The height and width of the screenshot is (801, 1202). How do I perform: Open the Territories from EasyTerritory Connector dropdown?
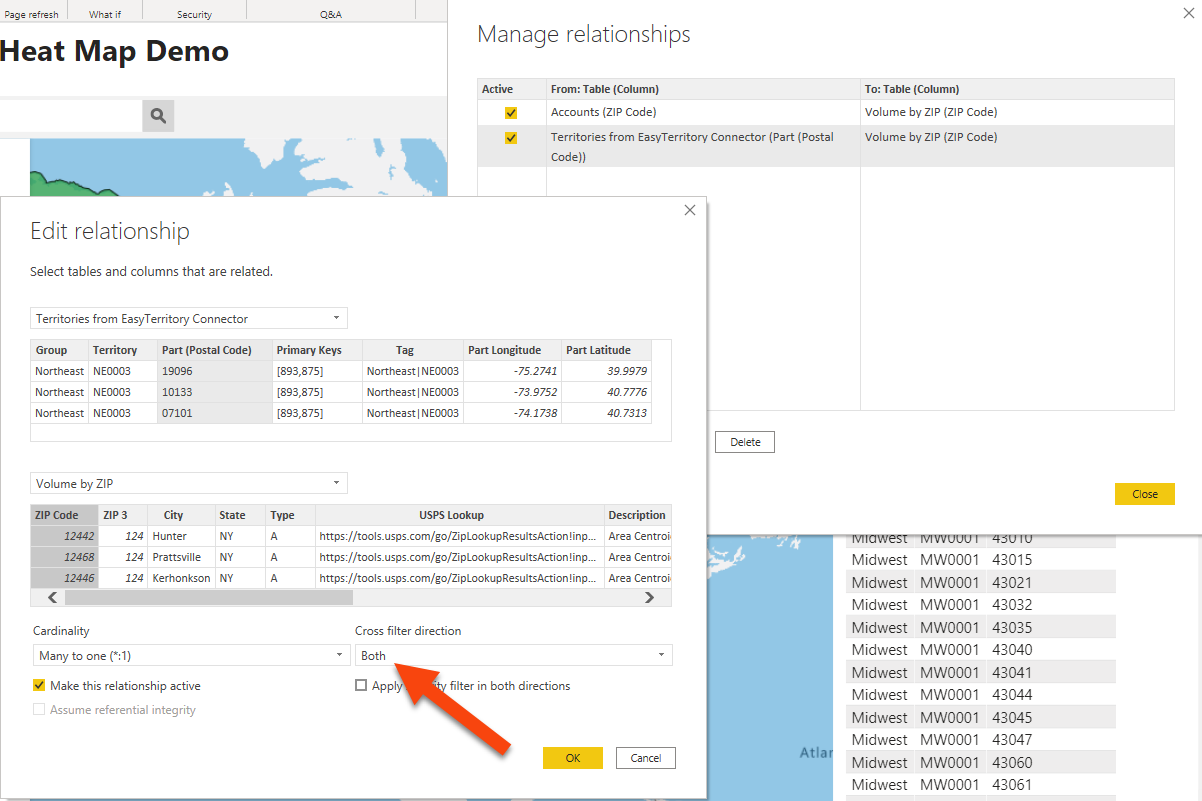(x=190, y=319)
